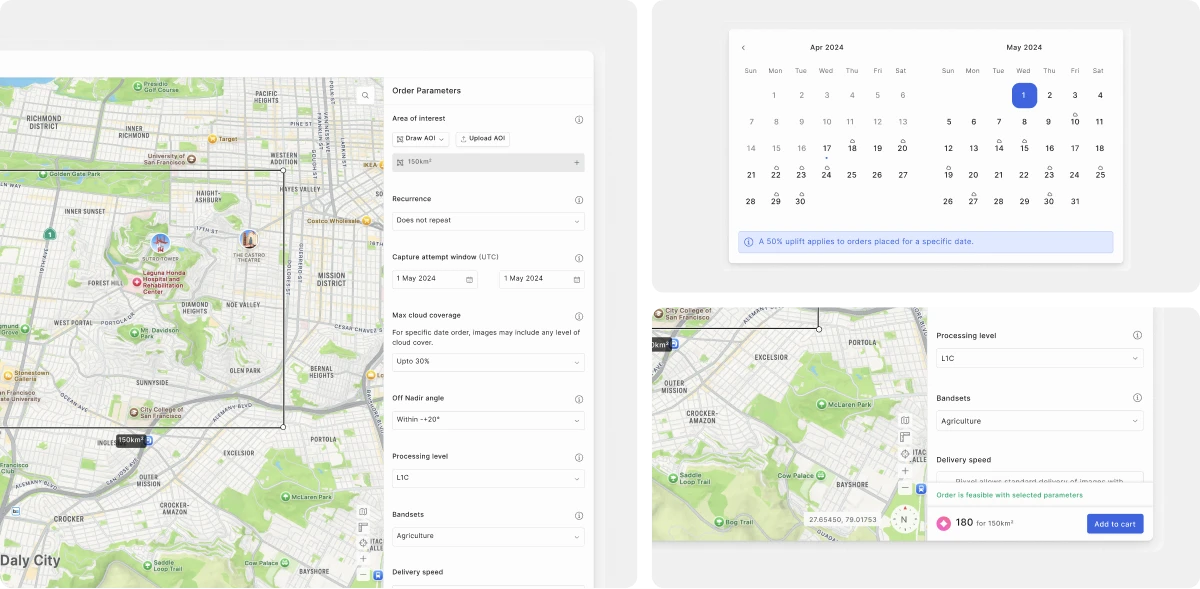Viewport: 1200px width, 589px height.
Task: Select the highlighted 1 May date
Action: 1024,96
